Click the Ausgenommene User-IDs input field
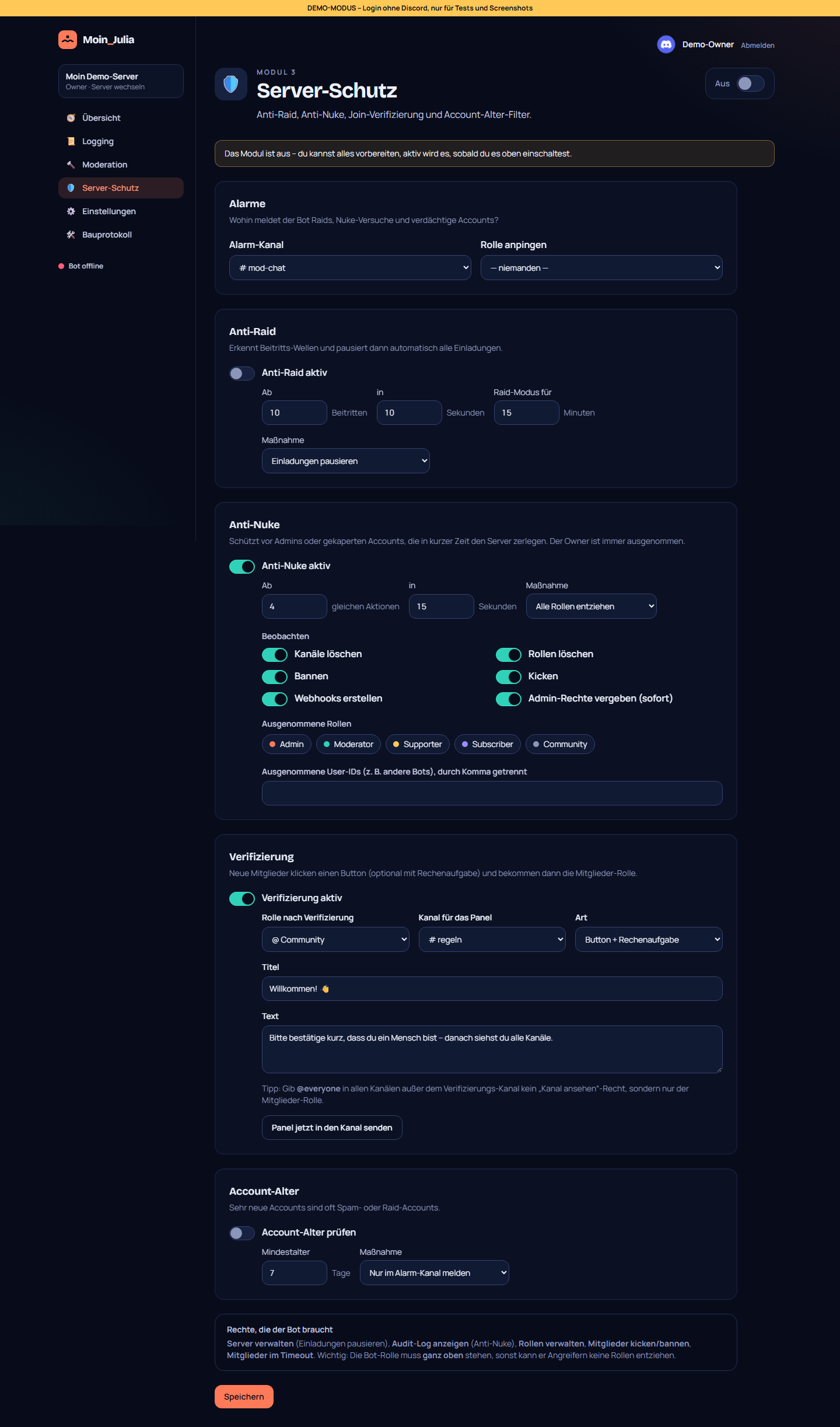 click(492, 793)
